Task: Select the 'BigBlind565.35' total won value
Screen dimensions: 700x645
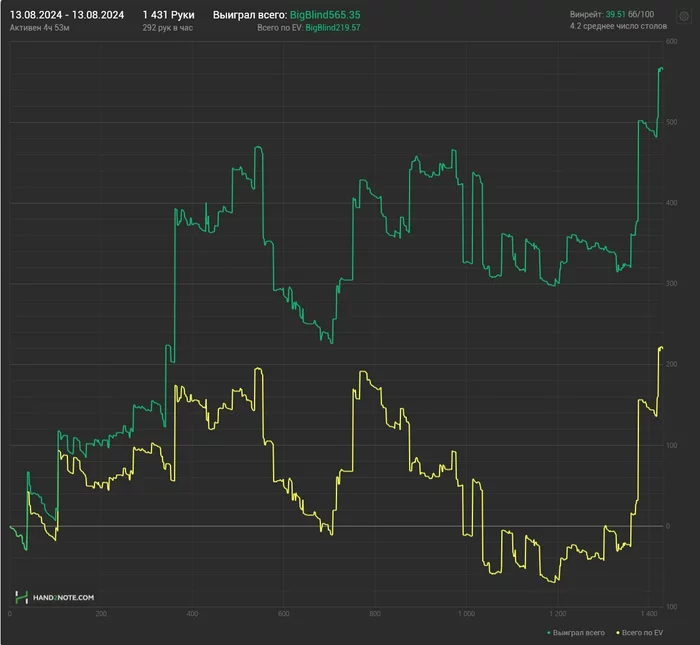Action: 325,15
